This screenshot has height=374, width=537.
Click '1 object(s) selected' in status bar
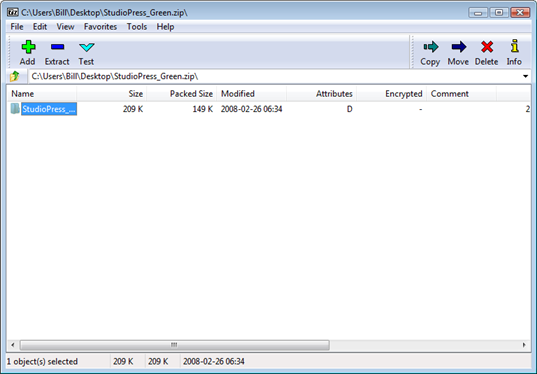coord(42,361)
